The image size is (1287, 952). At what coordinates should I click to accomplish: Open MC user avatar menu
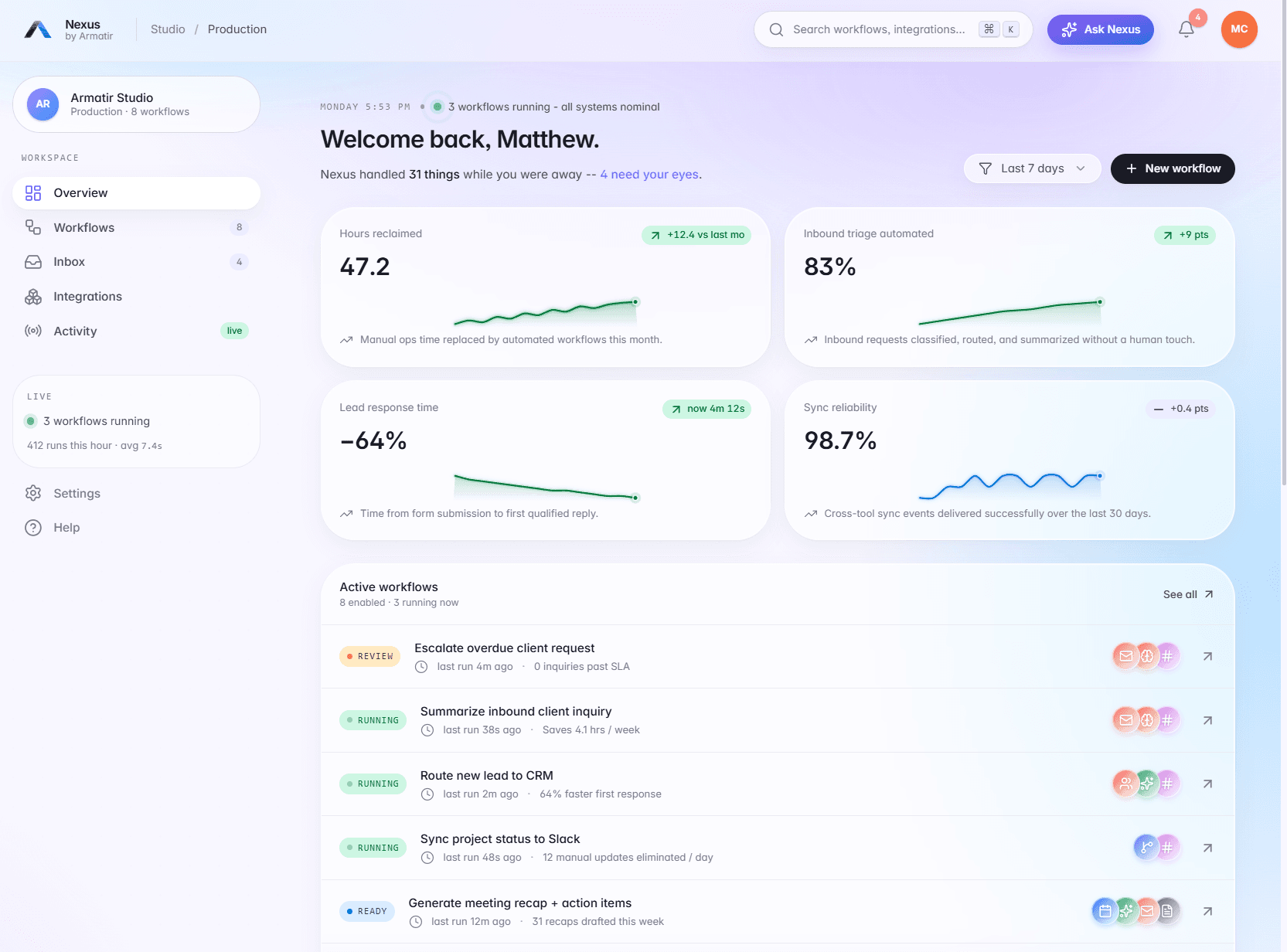[1239, 29]
